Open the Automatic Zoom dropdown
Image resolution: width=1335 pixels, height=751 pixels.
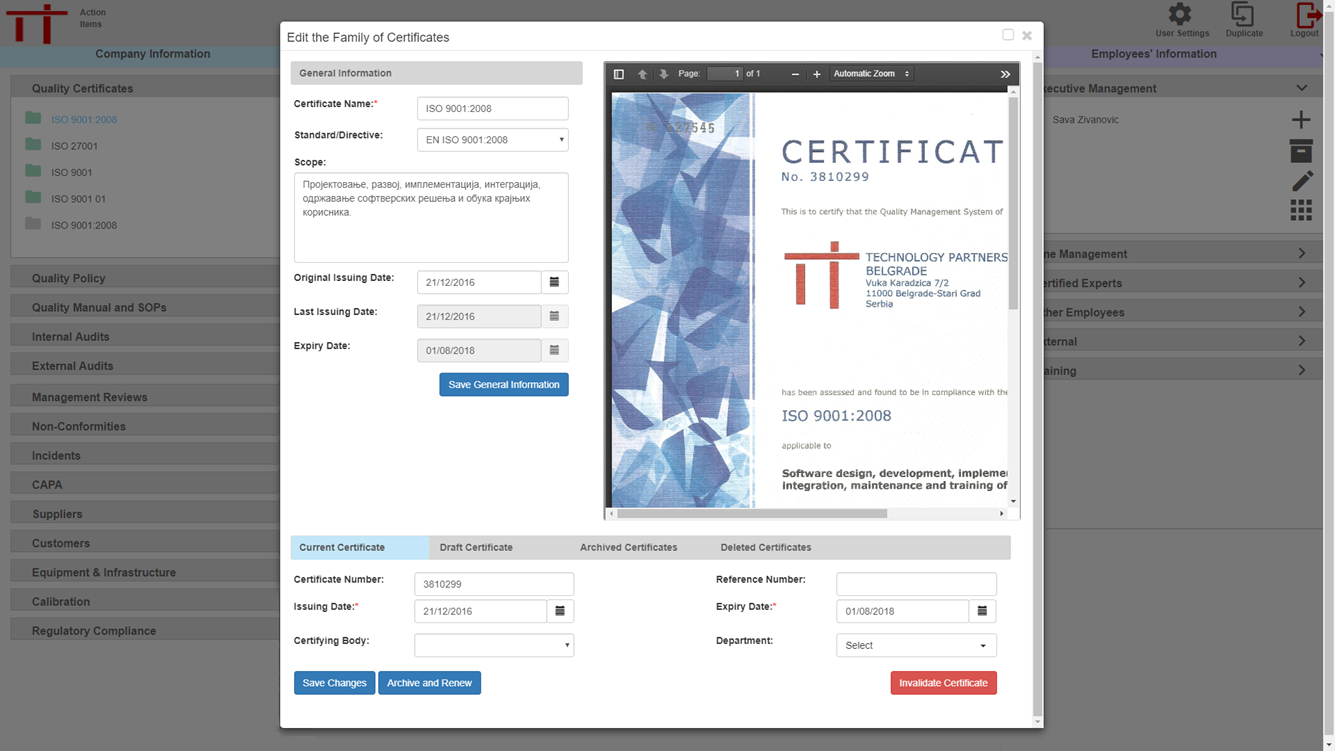click(x=871, y=74)
